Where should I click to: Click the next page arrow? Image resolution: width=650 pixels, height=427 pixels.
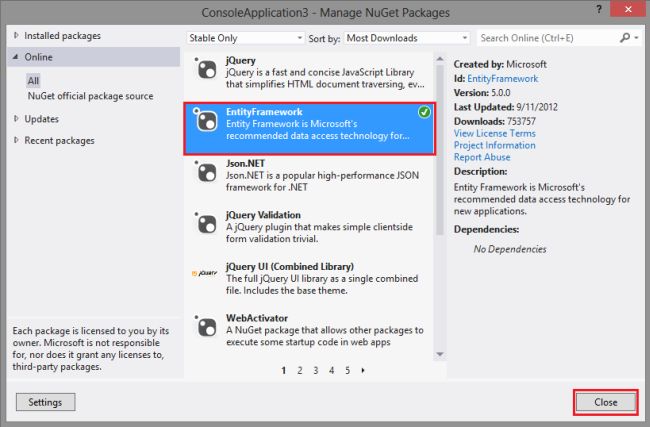coord(363,370)
